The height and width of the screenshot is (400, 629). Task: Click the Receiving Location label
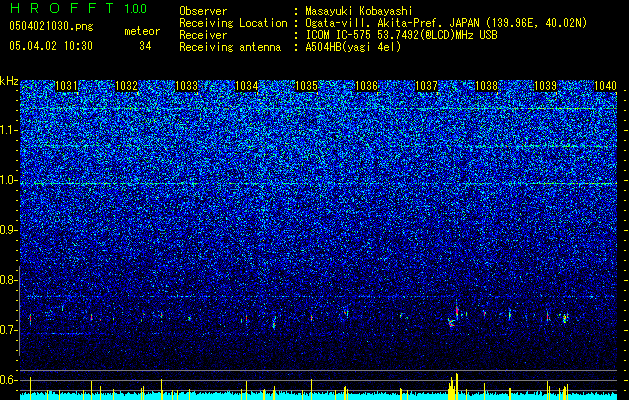click(233, 23)
